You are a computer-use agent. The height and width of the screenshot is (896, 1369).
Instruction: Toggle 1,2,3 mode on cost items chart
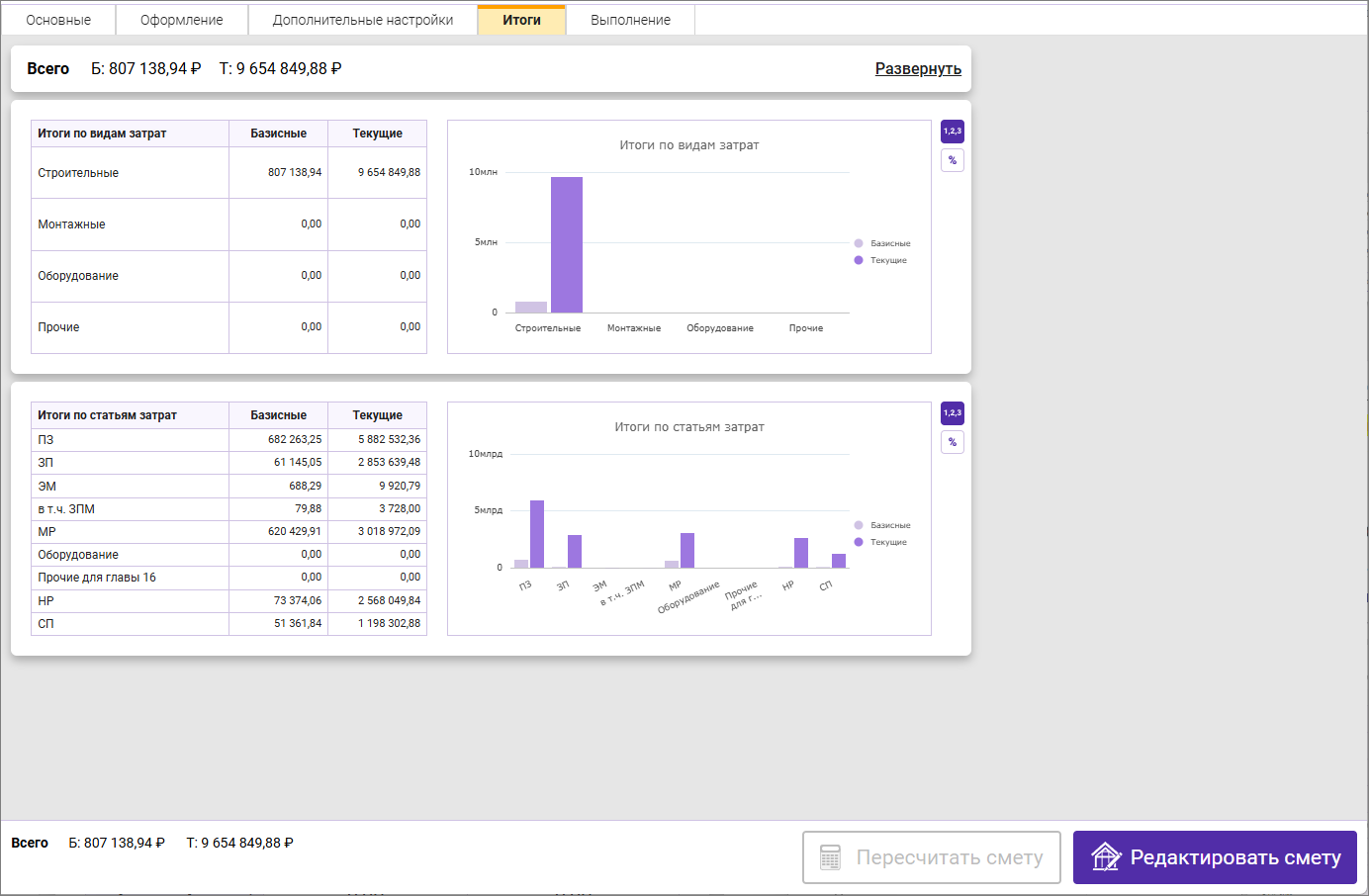point(952,413)
